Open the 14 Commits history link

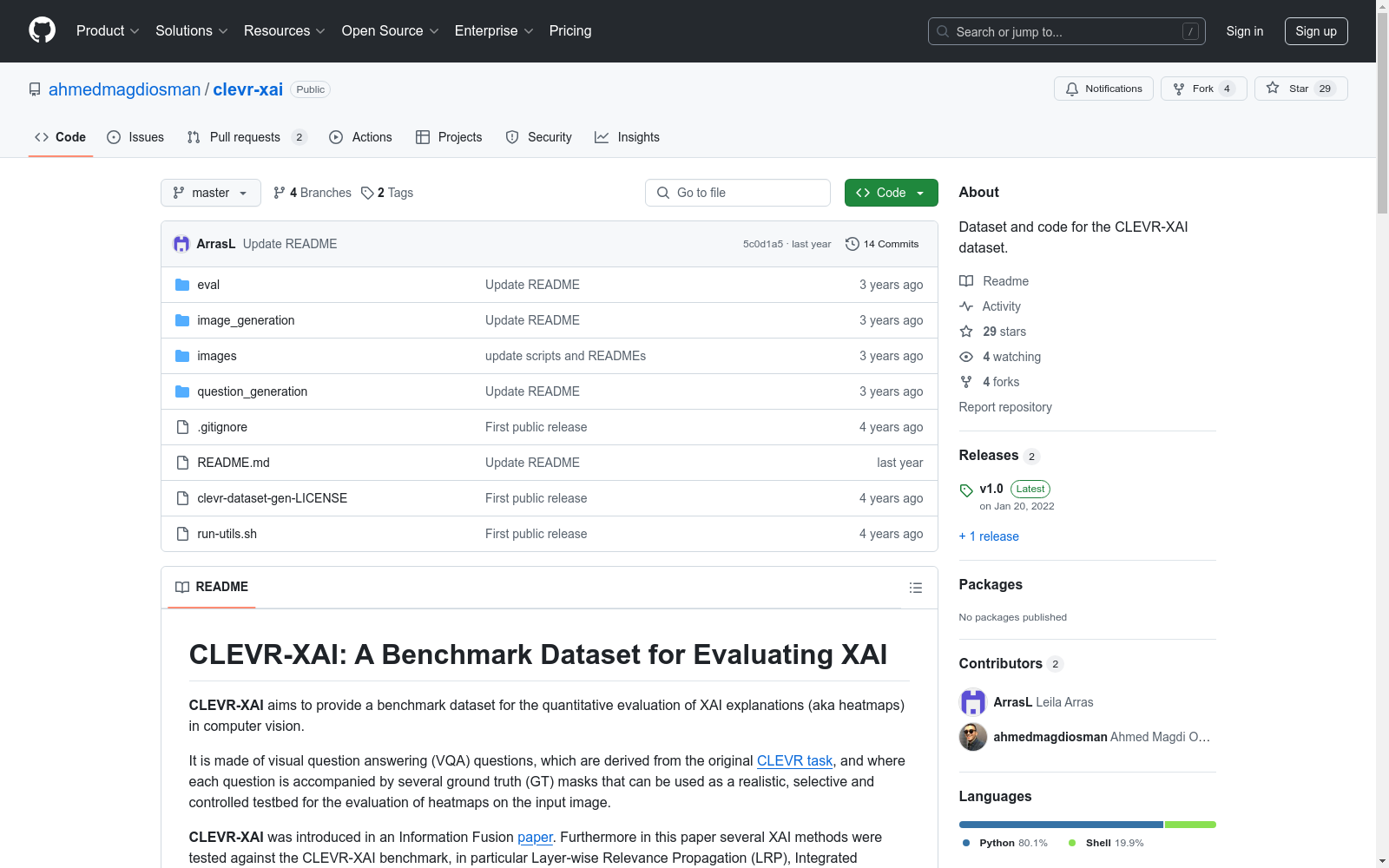(882, 244)
